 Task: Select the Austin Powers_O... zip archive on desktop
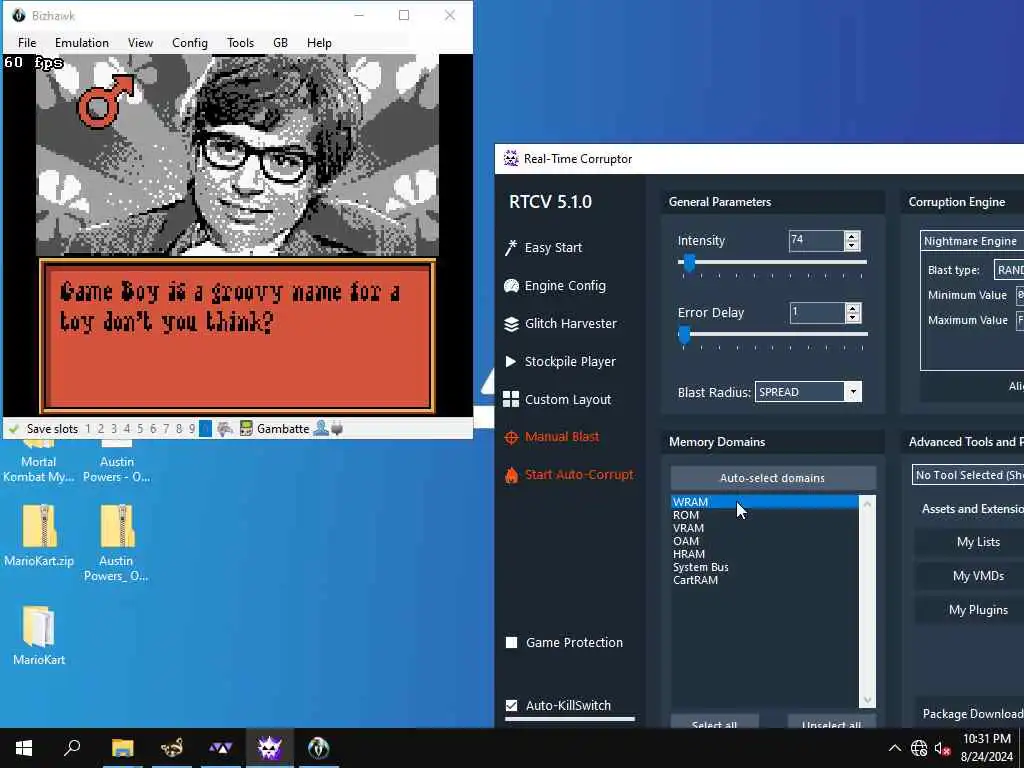pyautogui.click(x=116, y=542)
